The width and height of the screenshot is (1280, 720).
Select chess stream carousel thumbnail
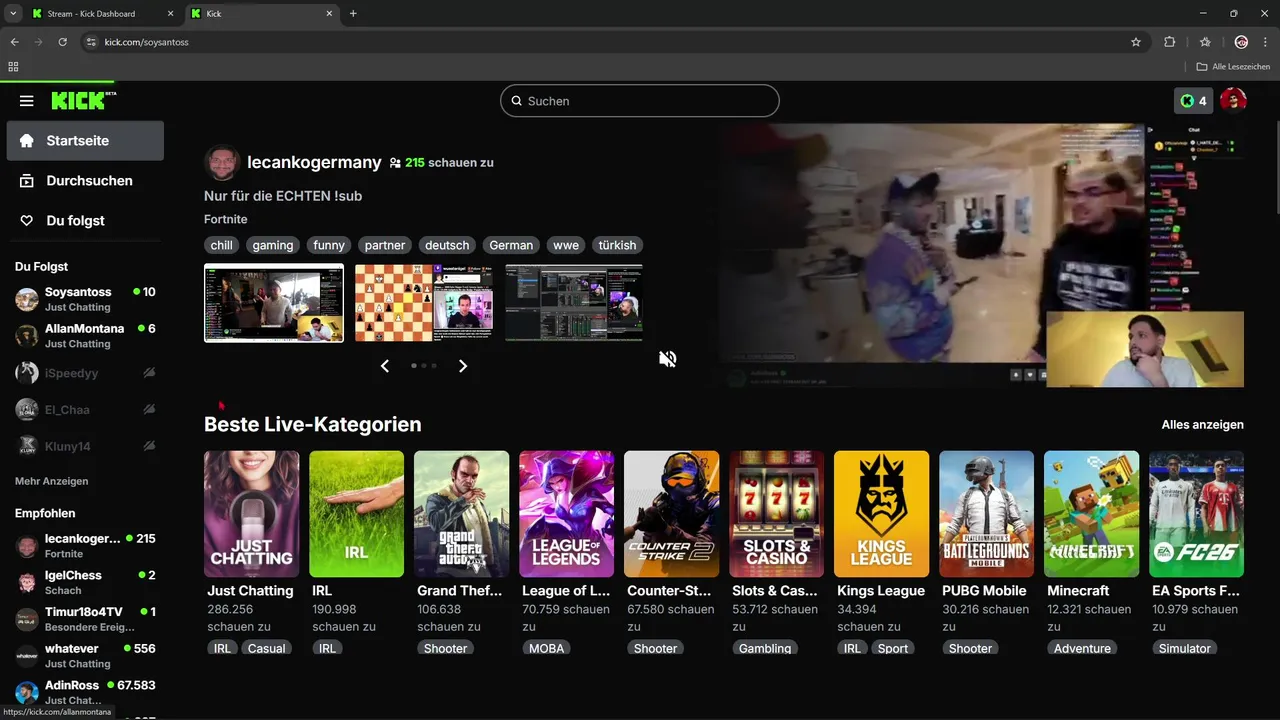tap(423, 303)
